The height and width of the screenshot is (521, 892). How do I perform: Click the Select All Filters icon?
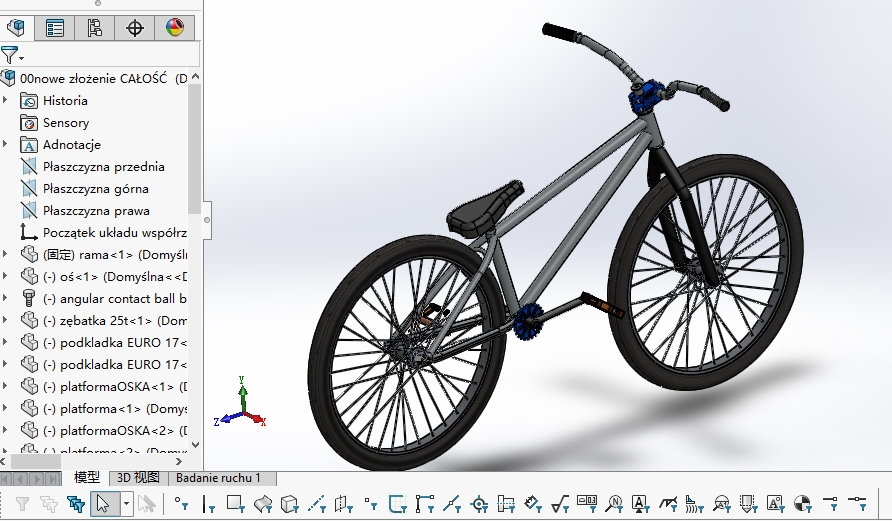[49, 504]
